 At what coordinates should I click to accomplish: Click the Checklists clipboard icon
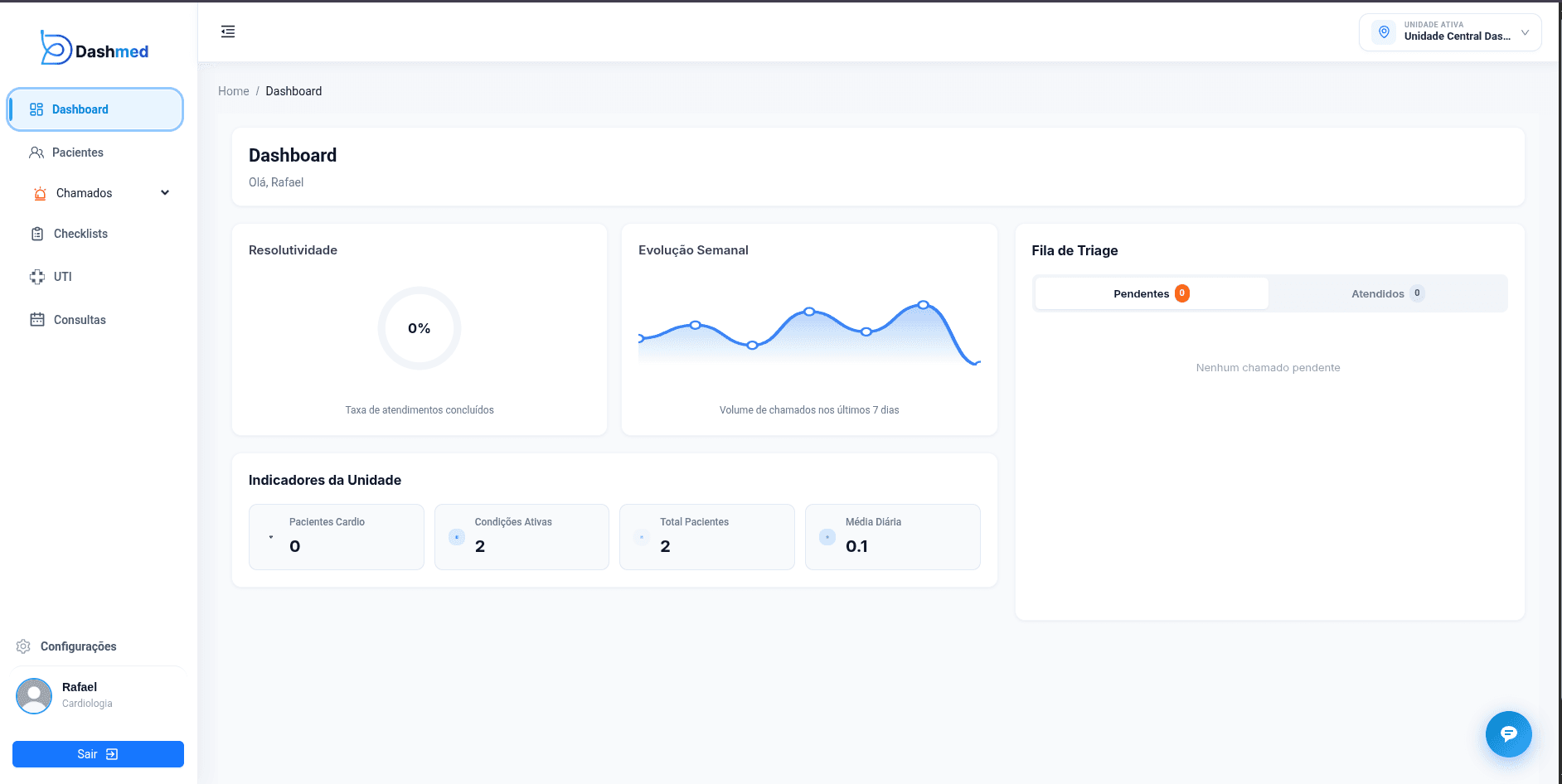[x=37, y=234]
